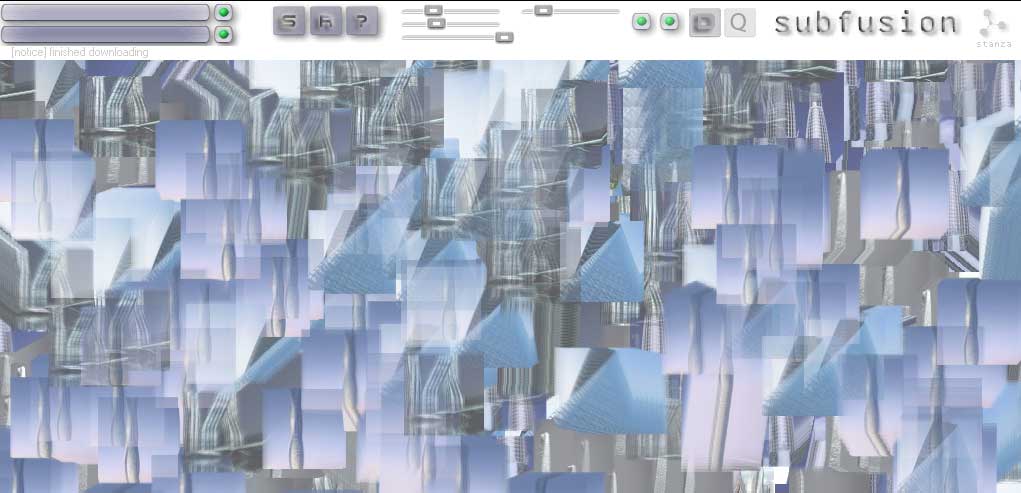Click the 'Q' icon button

pos(739,22)
